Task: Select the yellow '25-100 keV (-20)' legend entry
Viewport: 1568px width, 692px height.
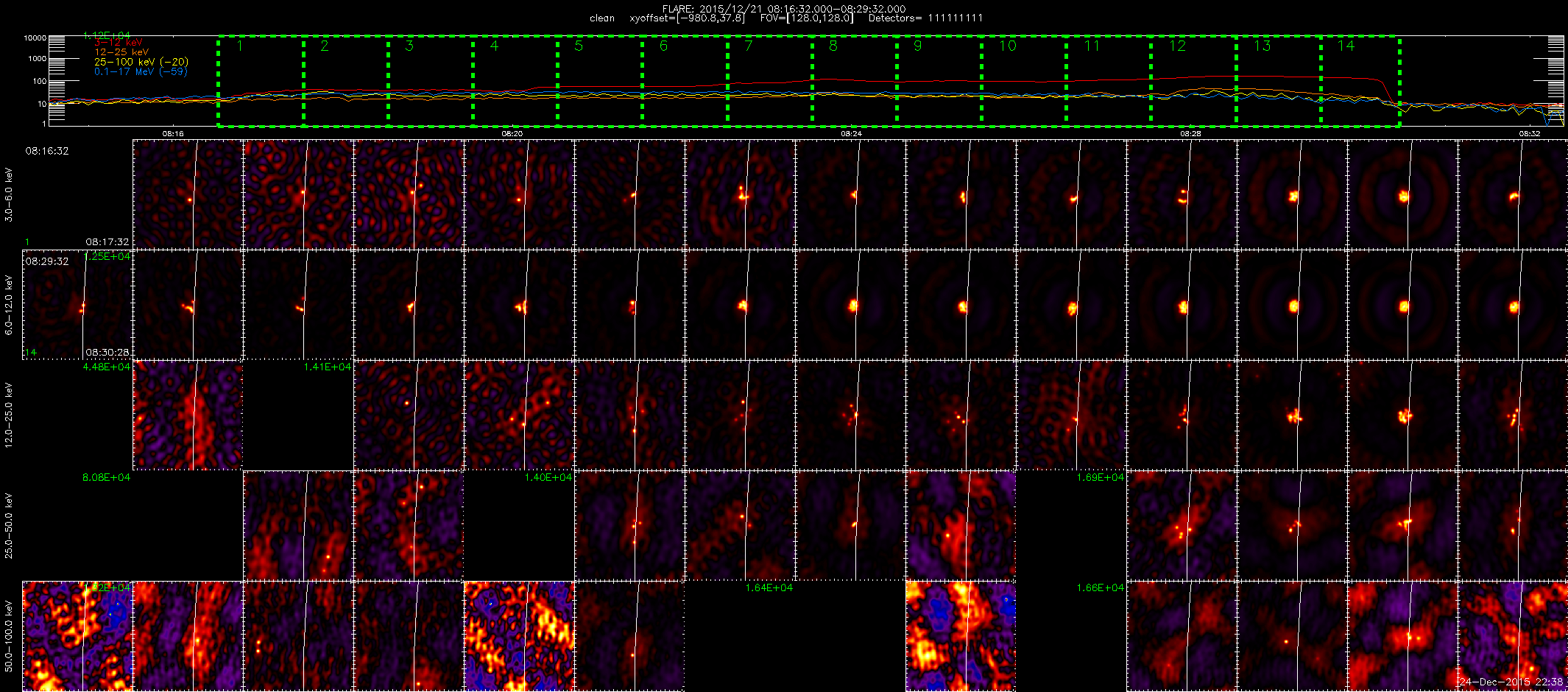Action: point(141,62)
